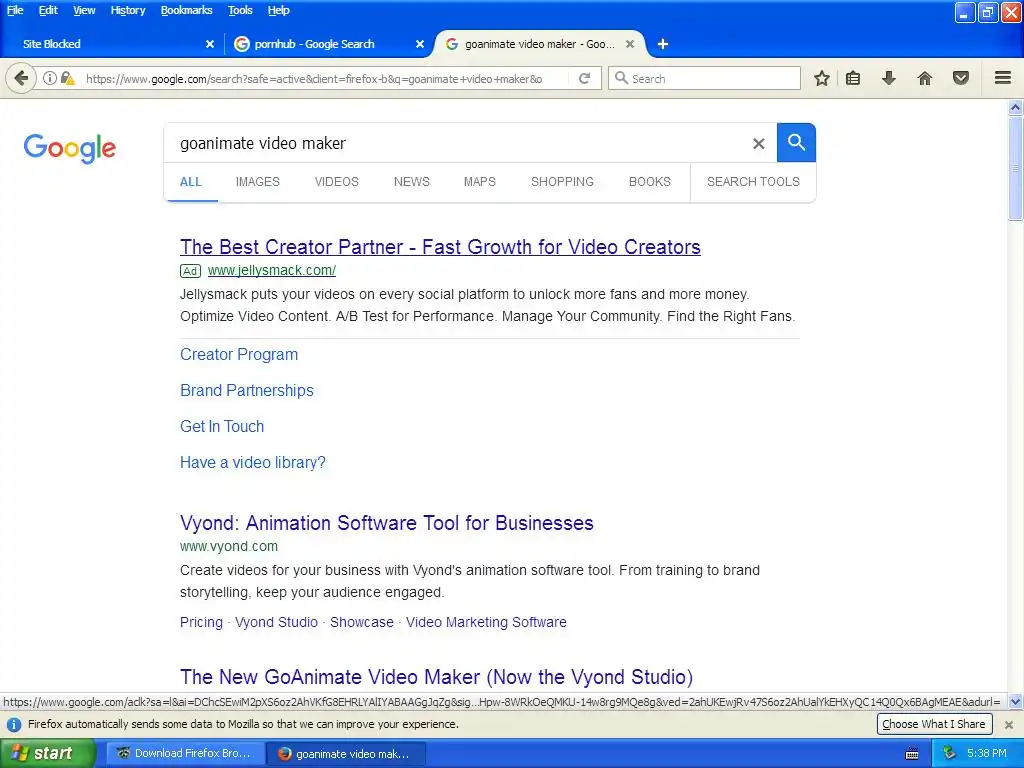Screen dimensions: 1024x768
Task: Click the Google logo
Action: (70, 149)
